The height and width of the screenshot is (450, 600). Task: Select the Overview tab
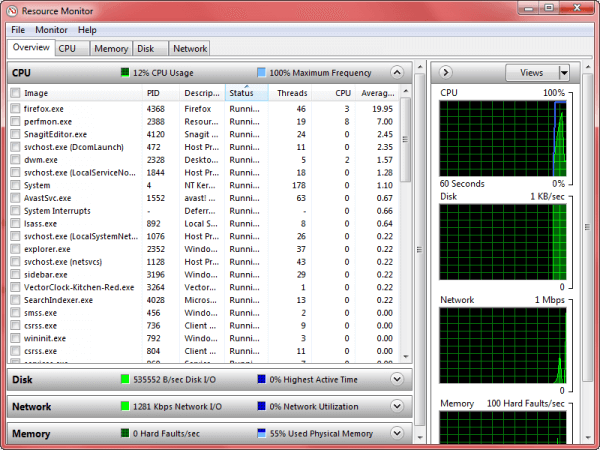[x=31, y=47]
